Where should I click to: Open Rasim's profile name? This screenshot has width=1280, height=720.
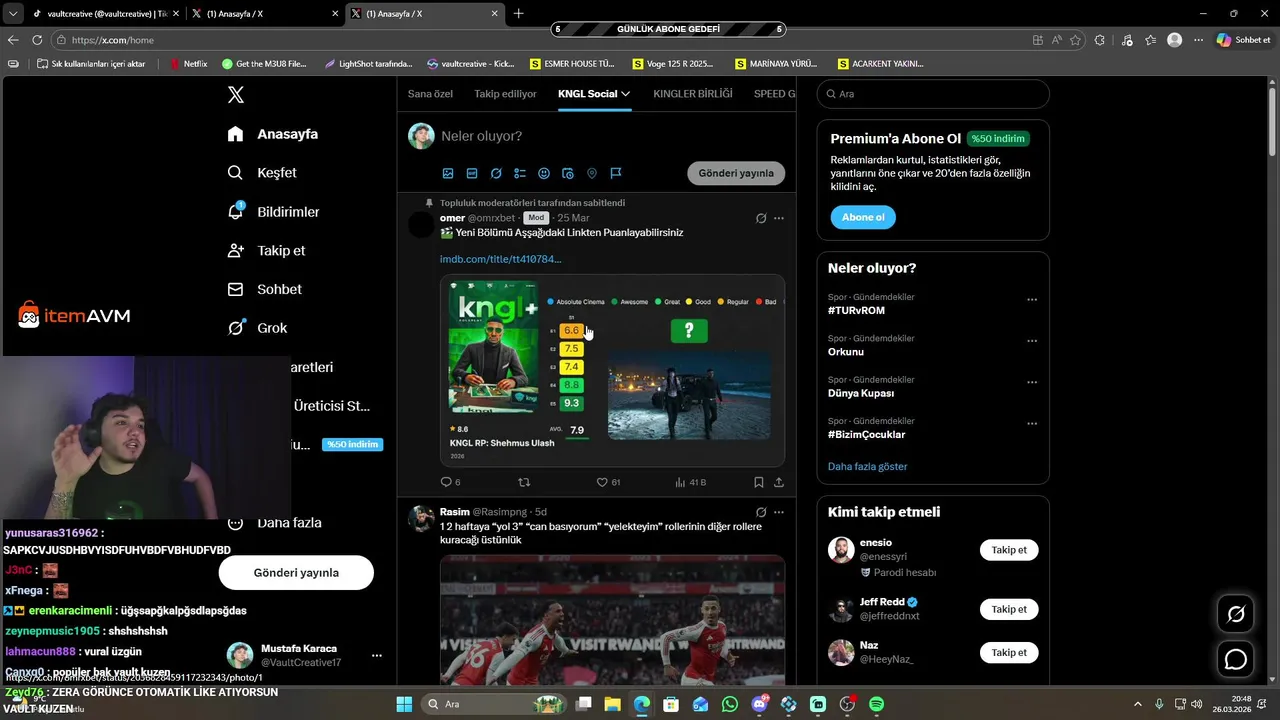point(455,512)
